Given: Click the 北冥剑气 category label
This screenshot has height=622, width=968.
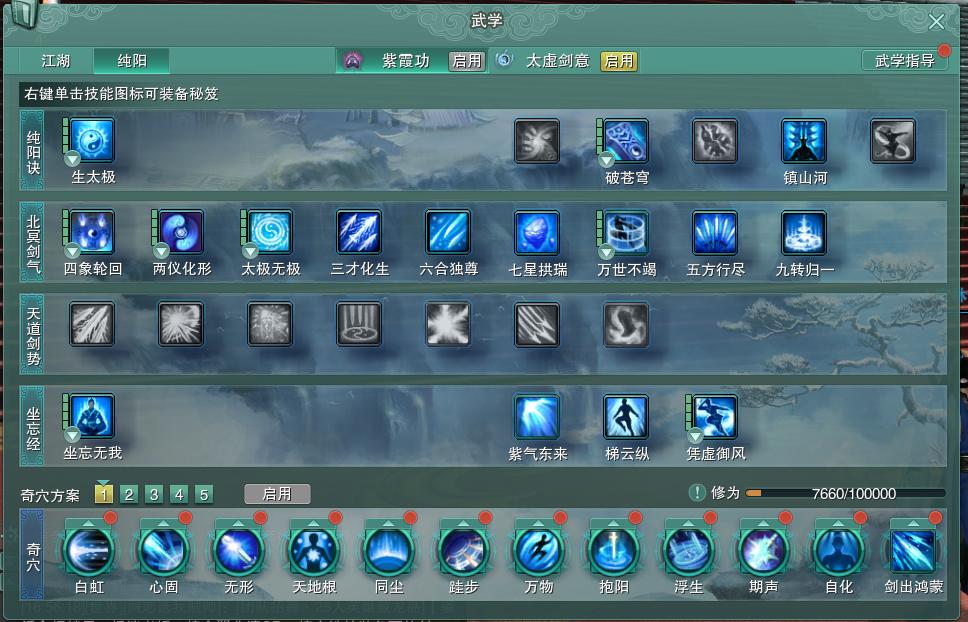Looking at the screenshot, I should [x=33, y=242].
